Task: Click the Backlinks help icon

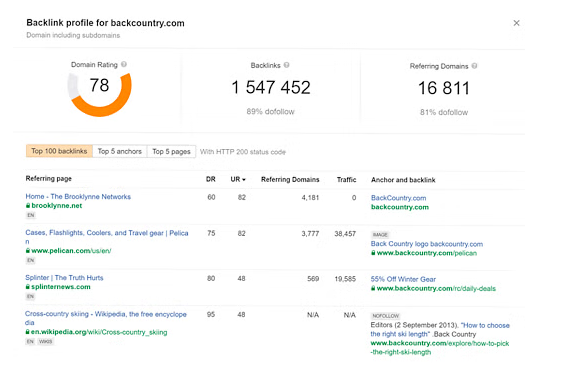Action: click(x=286, y=65)
